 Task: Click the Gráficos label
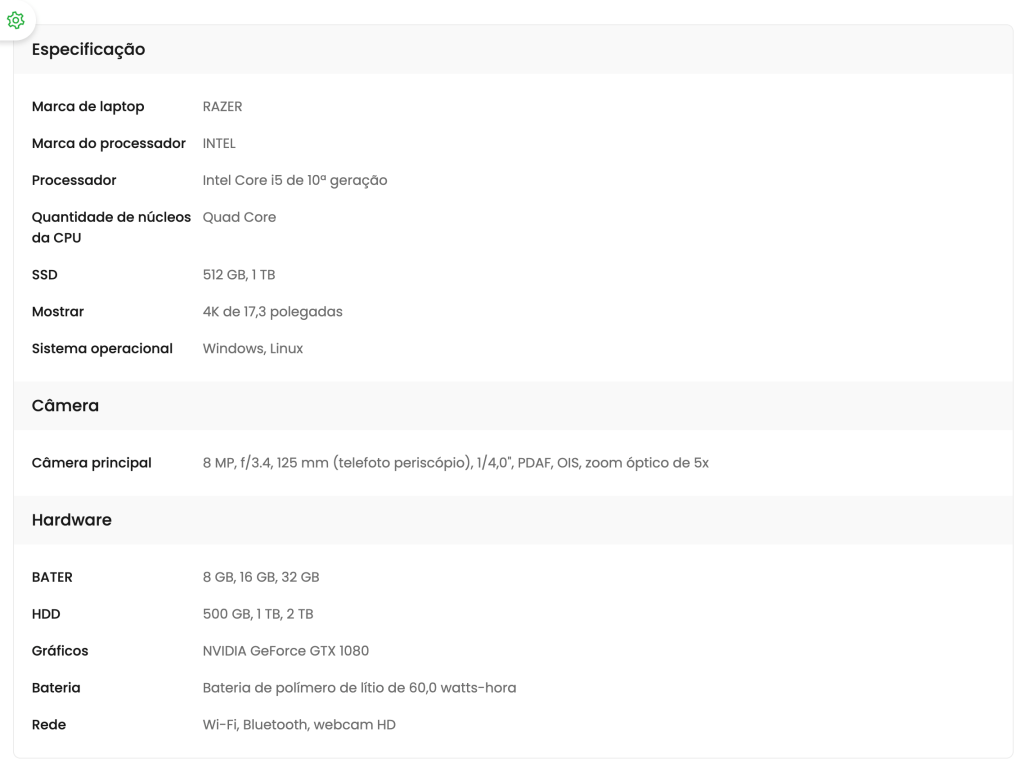pyautogui.click(x=60, y=651)
